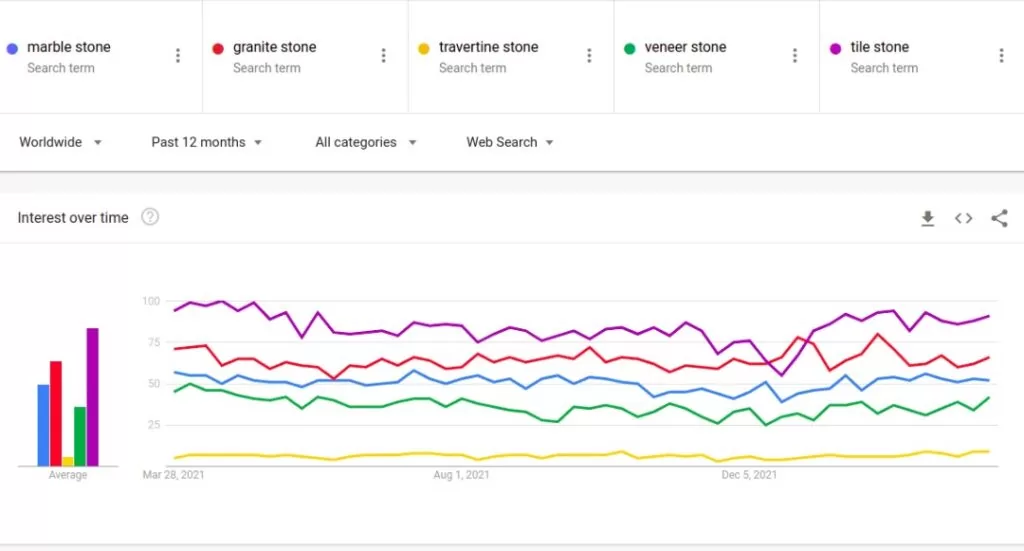Open the travertine stone three-dot options menu

click(x=589, y=56)
